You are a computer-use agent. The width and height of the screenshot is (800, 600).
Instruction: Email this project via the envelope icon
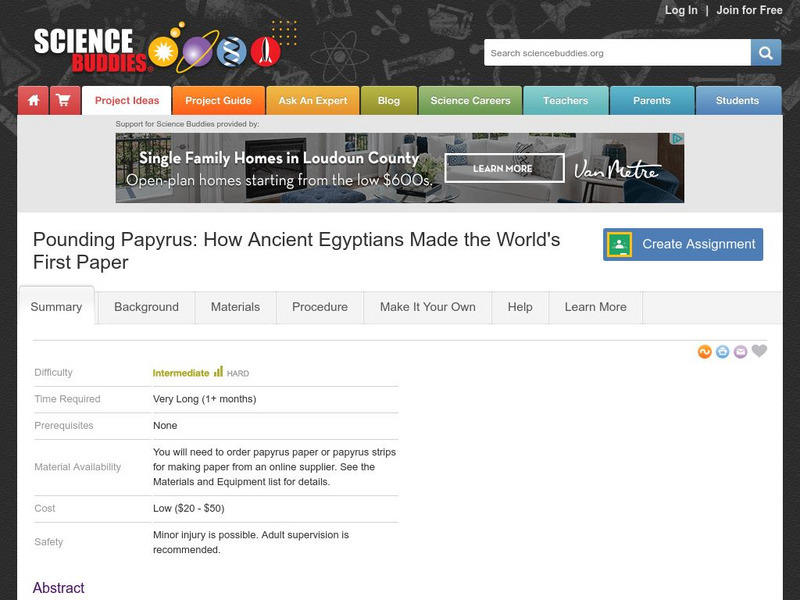(740, 351)
